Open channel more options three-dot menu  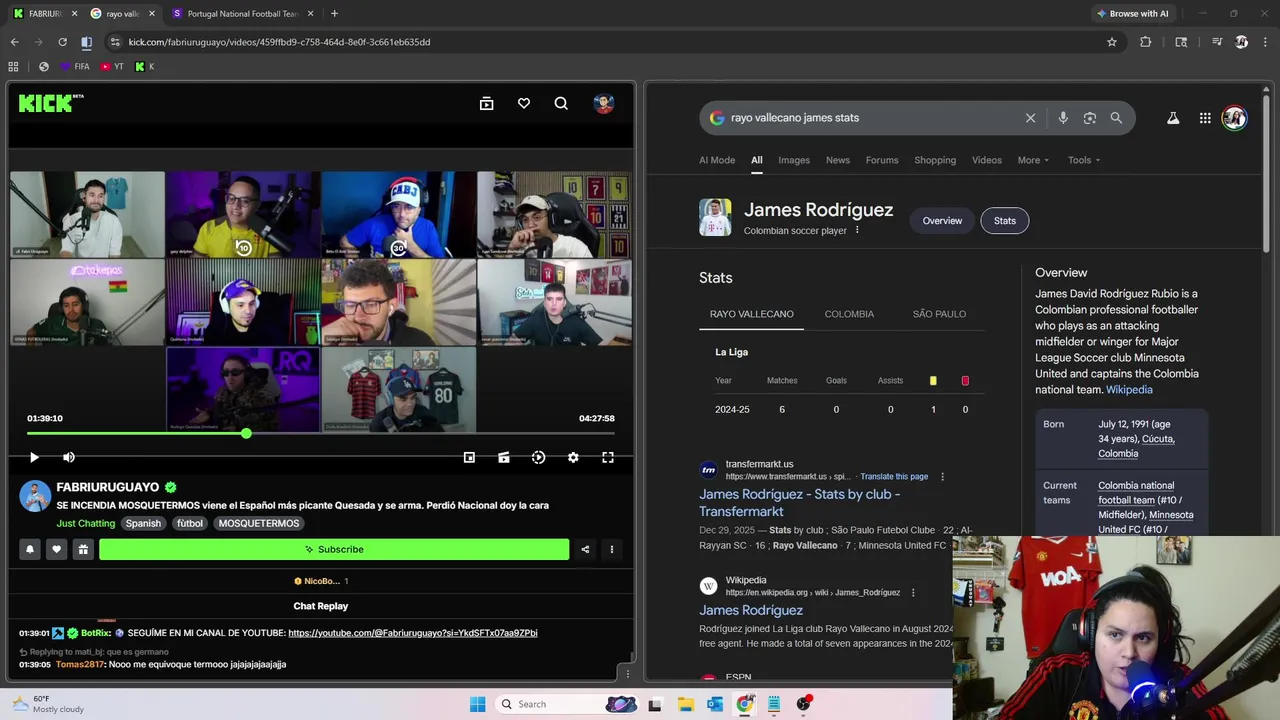(x=612, y=549)
